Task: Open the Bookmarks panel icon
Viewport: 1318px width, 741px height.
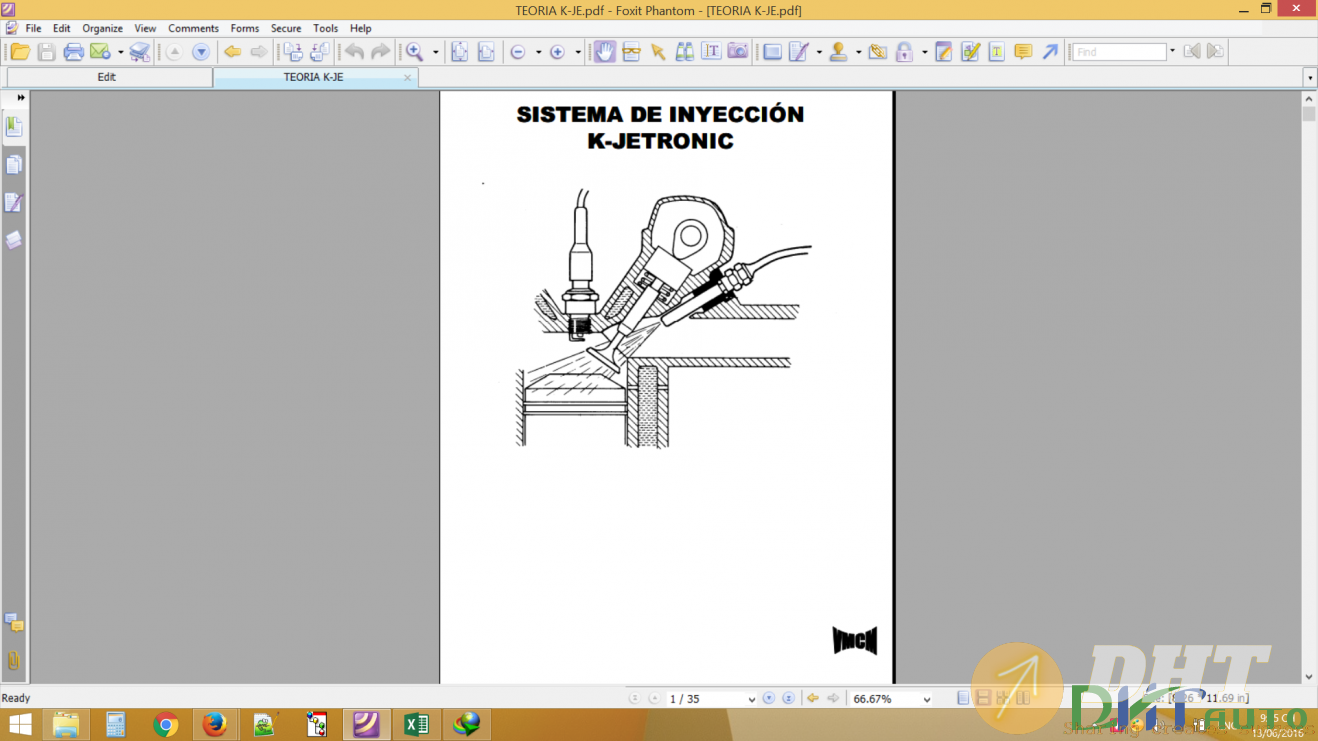Action: pyautogui.click(x=14, y=126)
